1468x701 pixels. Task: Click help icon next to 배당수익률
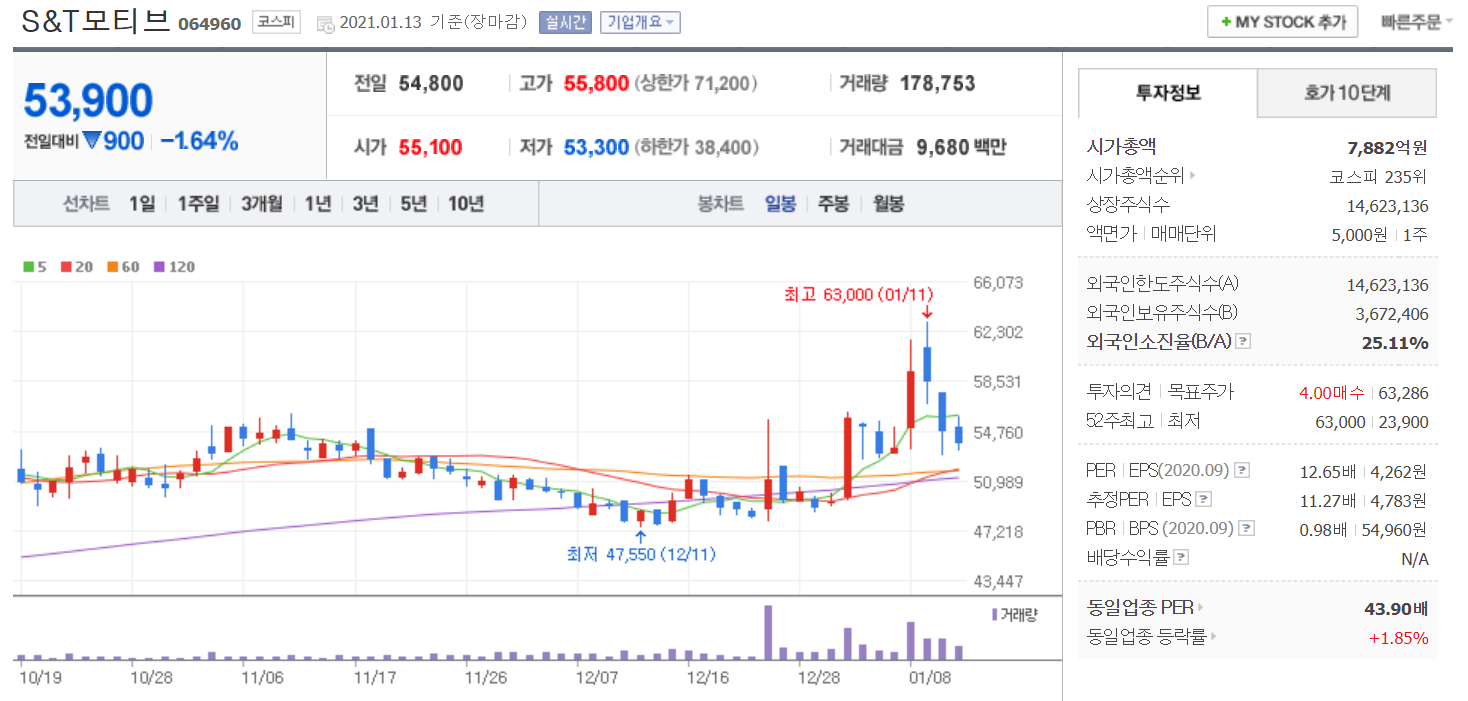coord(1181,557)
